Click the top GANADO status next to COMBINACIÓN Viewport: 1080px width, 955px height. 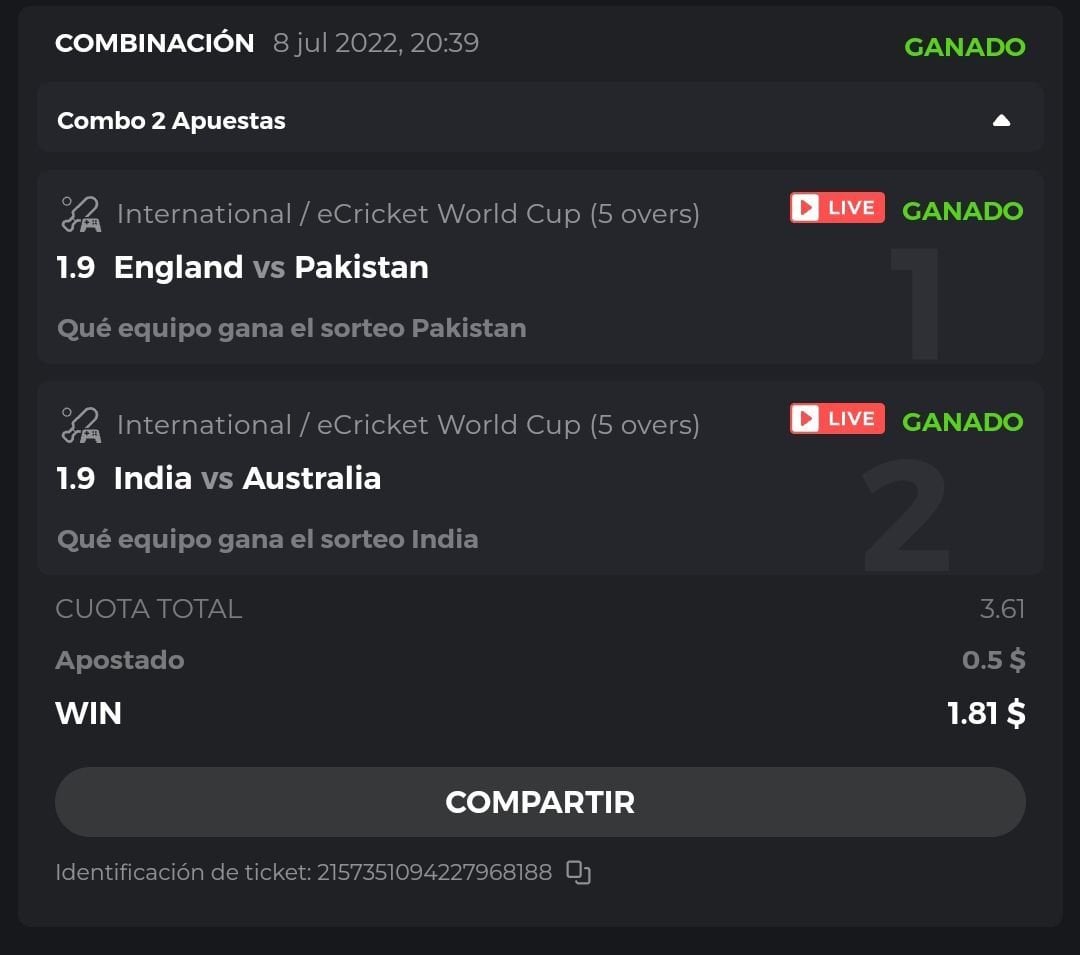coord(964,47)
